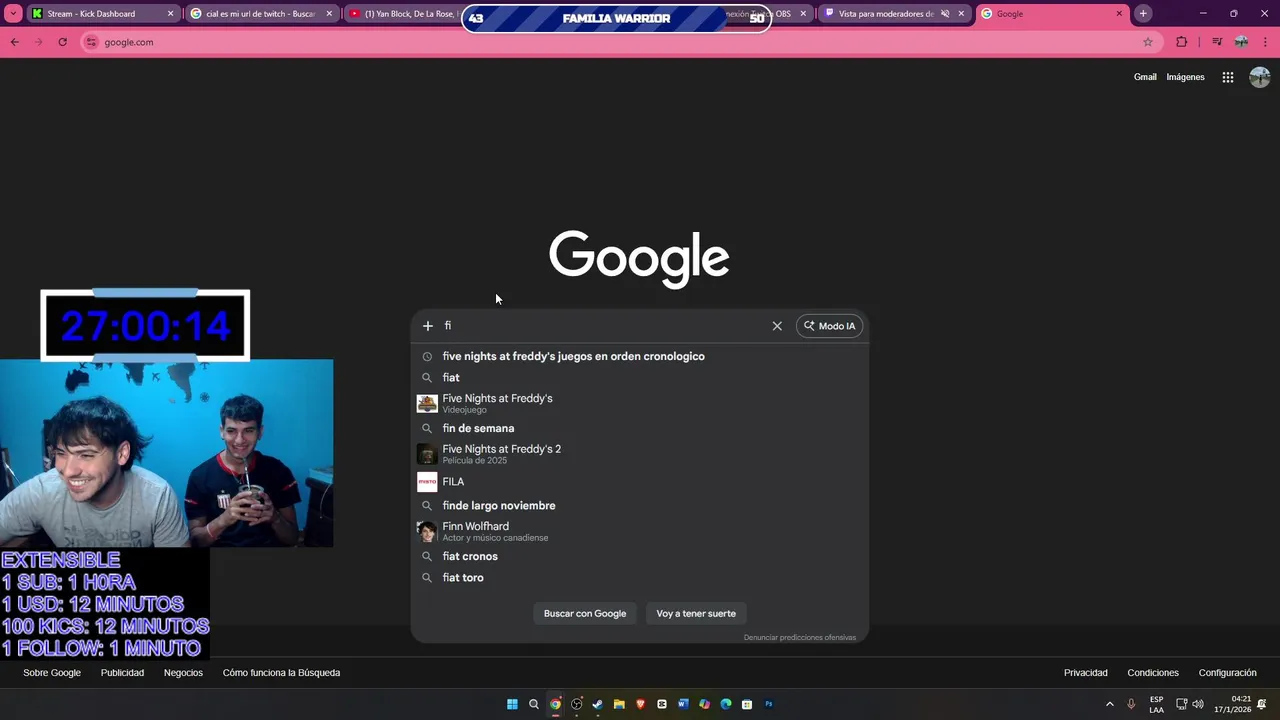Open the Windows Start menu

coord(512,704)
